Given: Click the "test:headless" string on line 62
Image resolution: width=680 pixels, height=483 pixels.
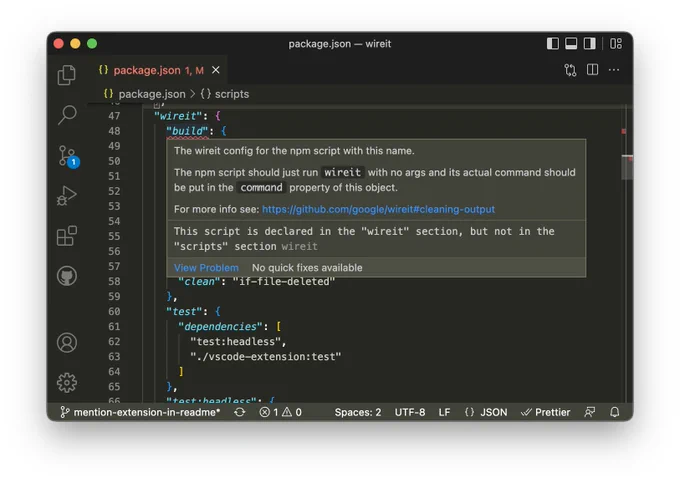Looking at the screenshot, I should [x=235, y=342].
